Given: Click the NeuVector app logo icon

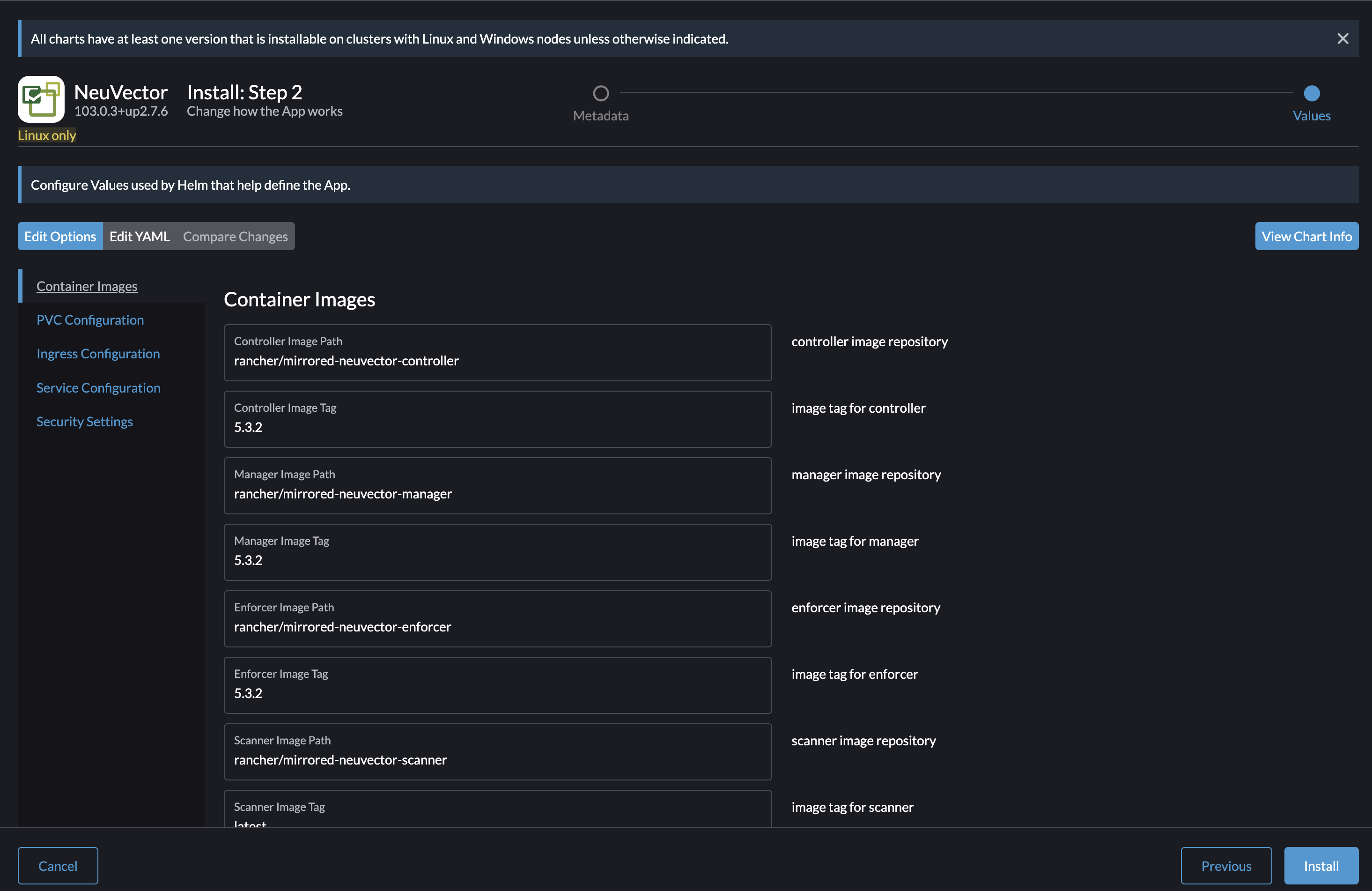Looking at the screenshot, I should pos(41,99).
